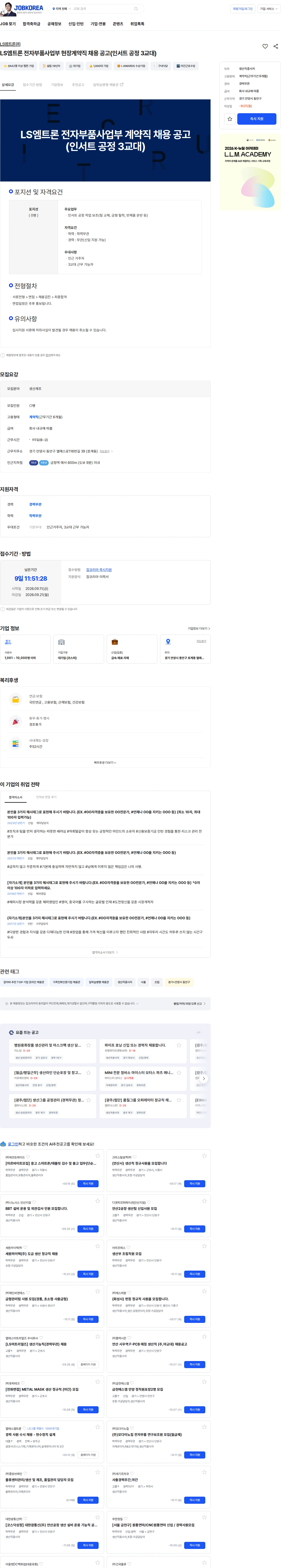Open the 공채정보 menu
The image size is (281, 1568).
tap(54, 24)
